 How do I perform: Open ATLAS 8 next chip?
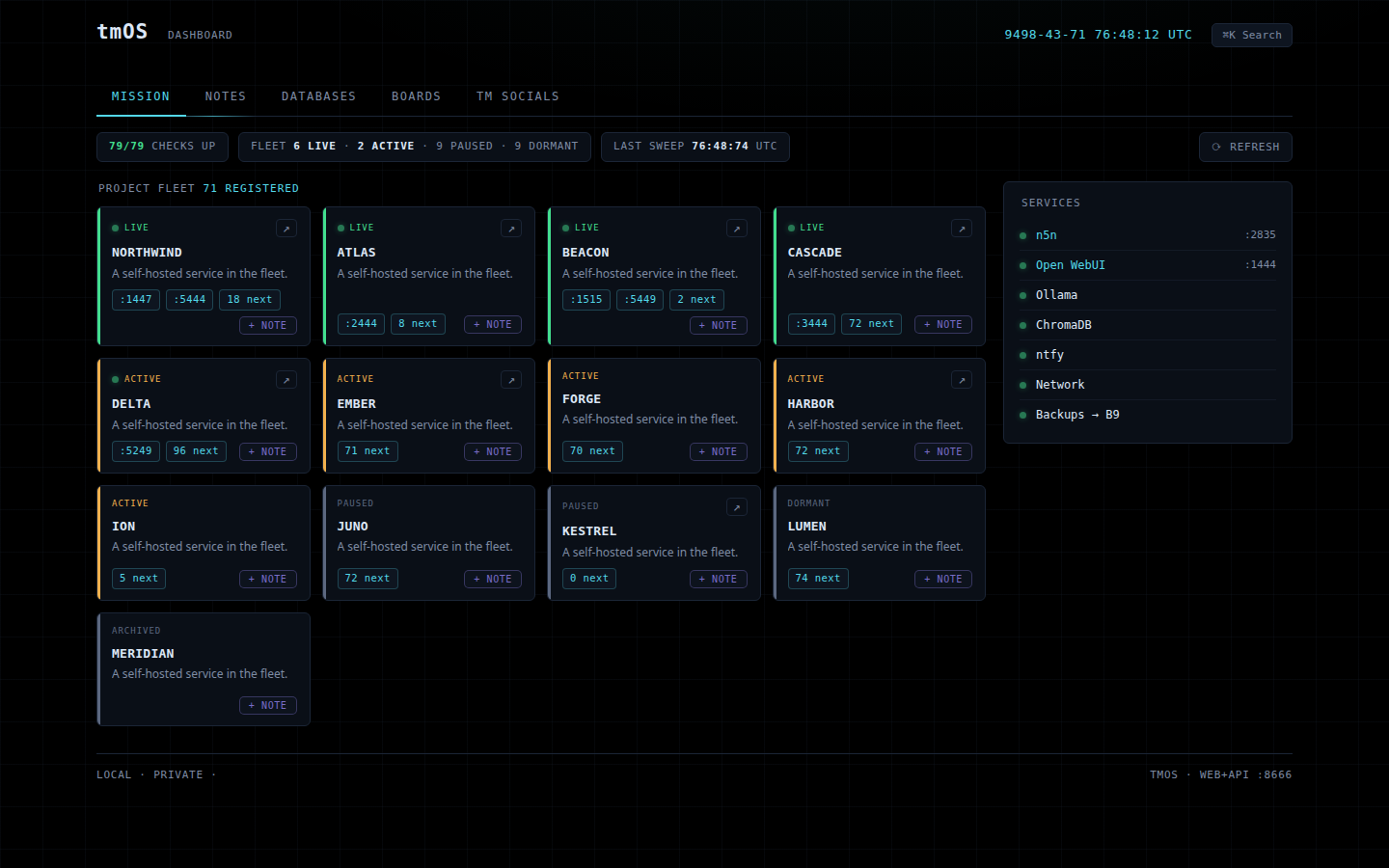click(418, 324)
